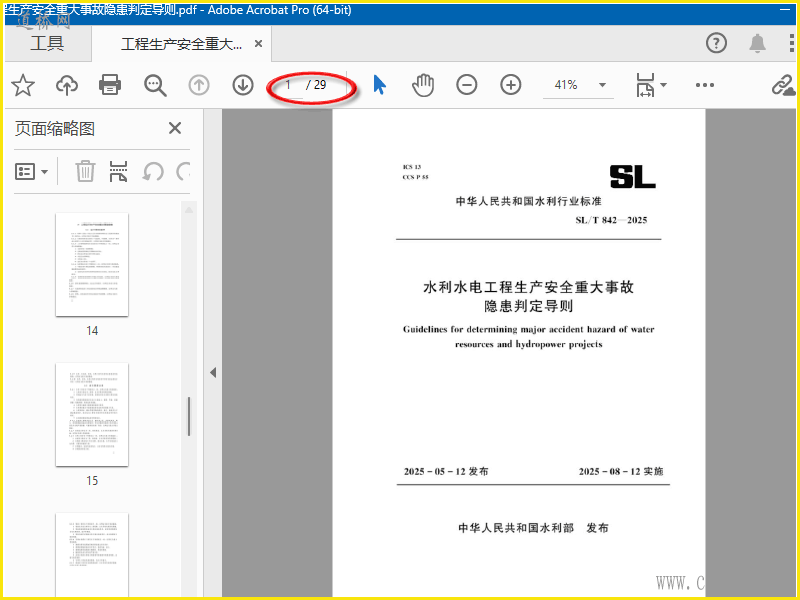Image resolution: width=800 pixels, height=600 pixels.
Task: Click the thumbnails scroll up arrow
Action: pos(189,210)
